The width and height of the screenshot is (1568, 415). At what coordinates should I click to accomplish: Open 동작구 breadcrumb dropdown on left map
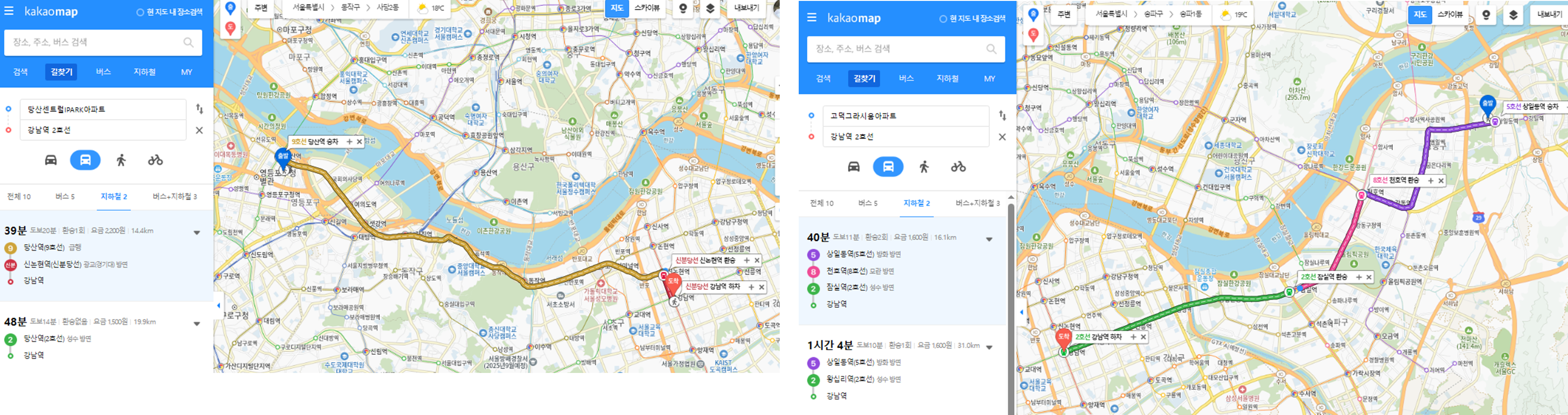351,8
